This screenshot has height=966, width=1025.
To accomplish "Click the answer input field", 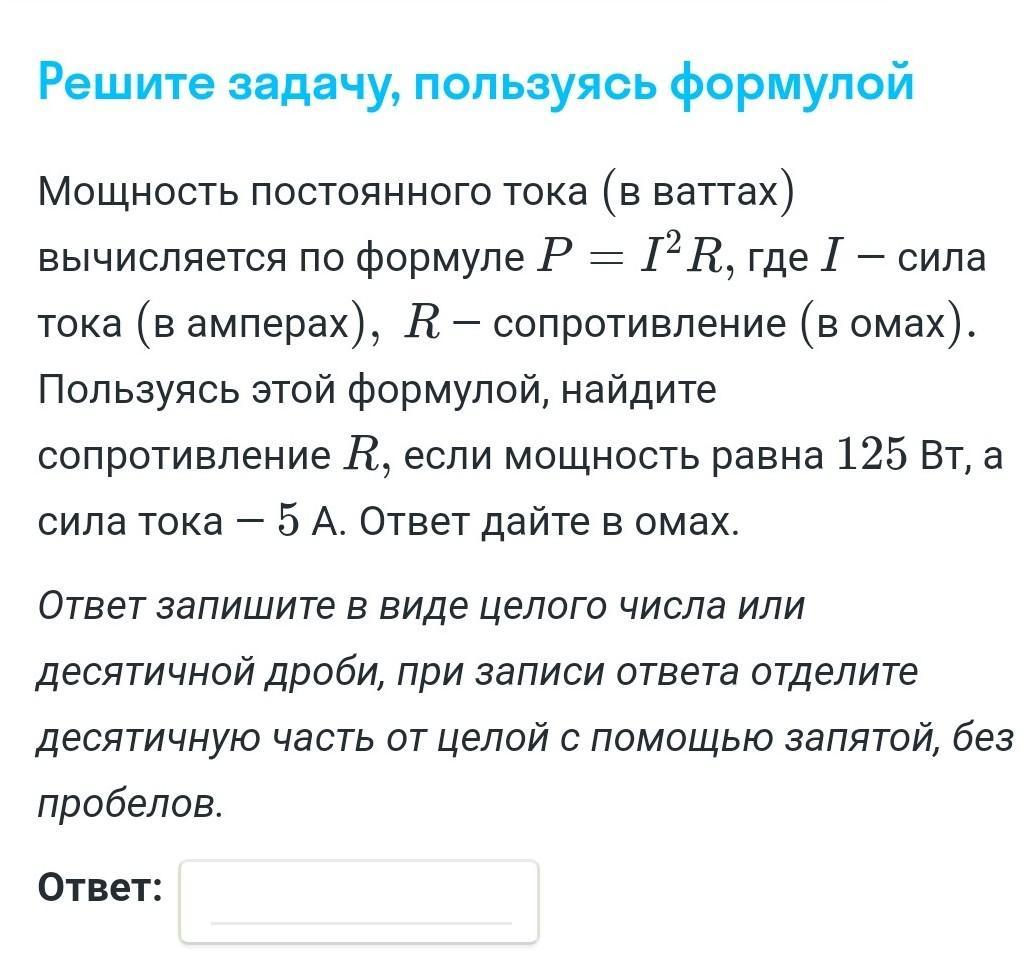I will [x=359, y=900].
